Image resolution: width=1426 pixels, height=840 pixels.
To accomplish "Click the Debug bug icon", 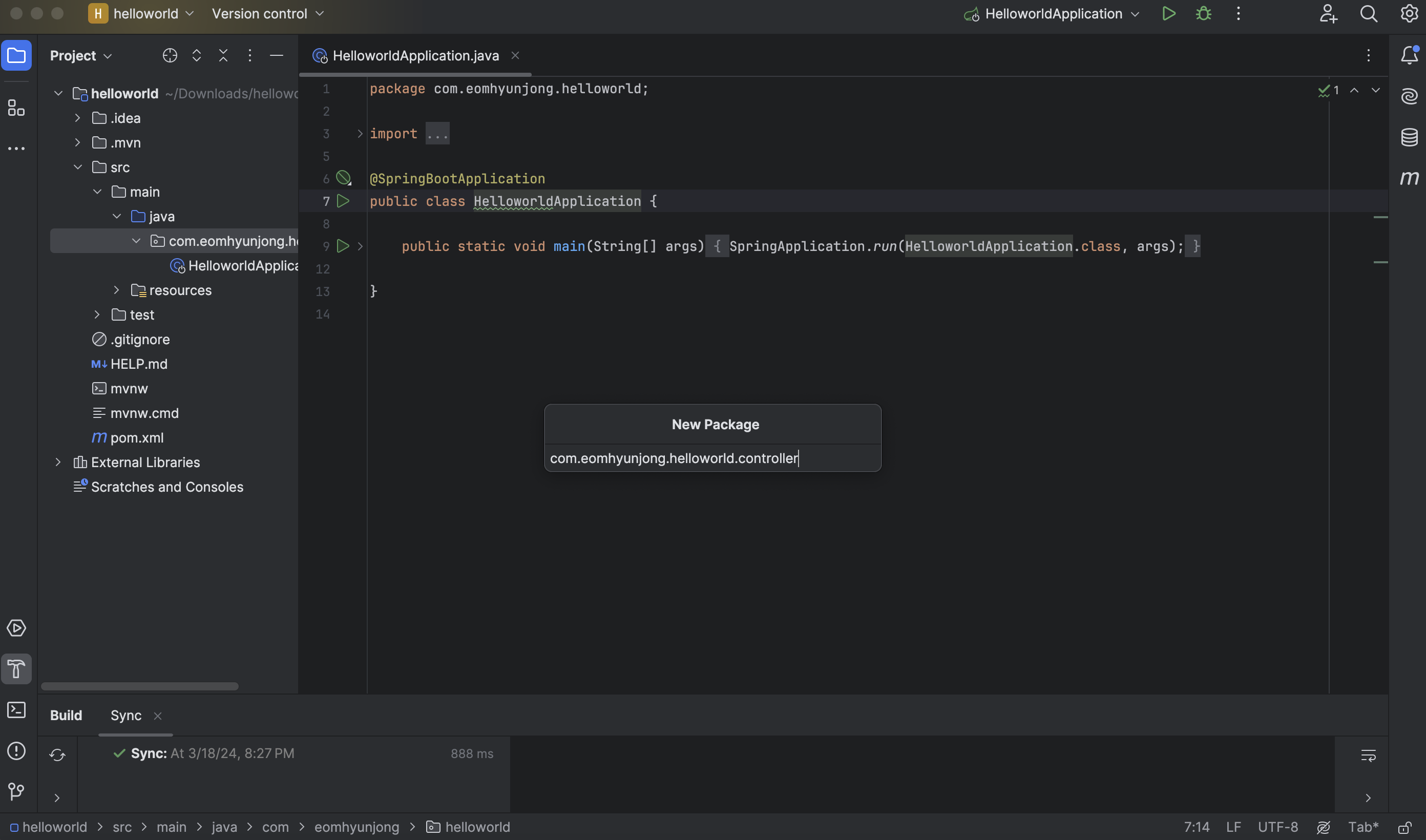I will coord(1203,14).
